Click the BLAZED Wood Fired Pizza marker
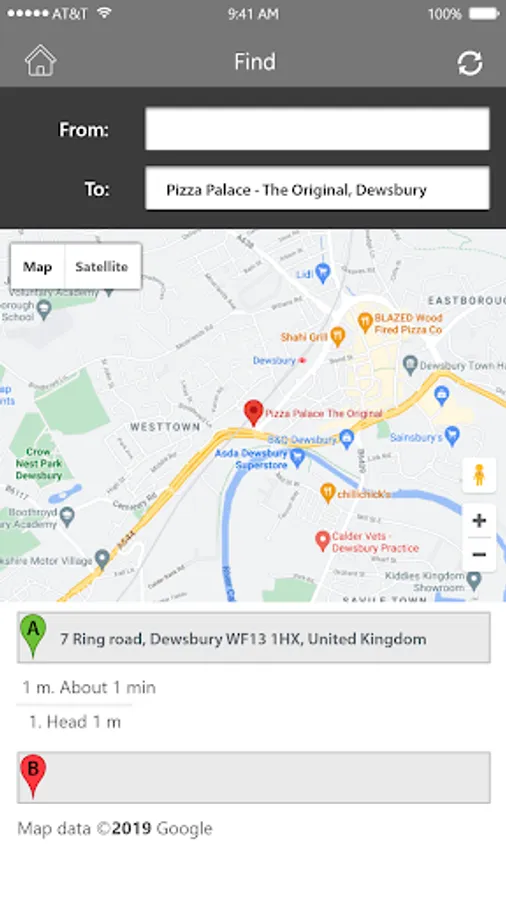506x900 pixels. click(365, 323)
